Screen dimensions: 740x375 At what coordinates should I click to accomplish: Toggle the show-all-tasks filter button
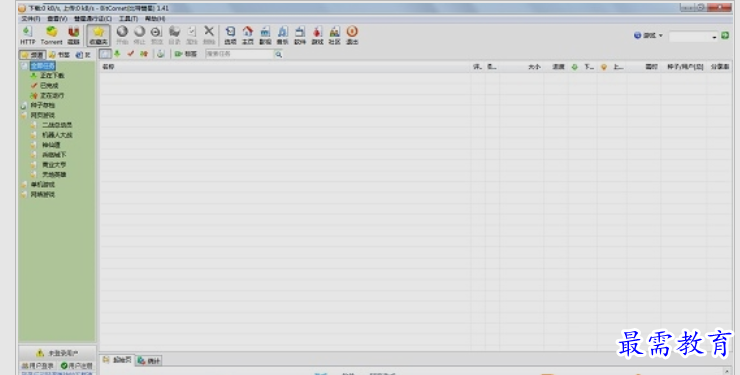105,54
